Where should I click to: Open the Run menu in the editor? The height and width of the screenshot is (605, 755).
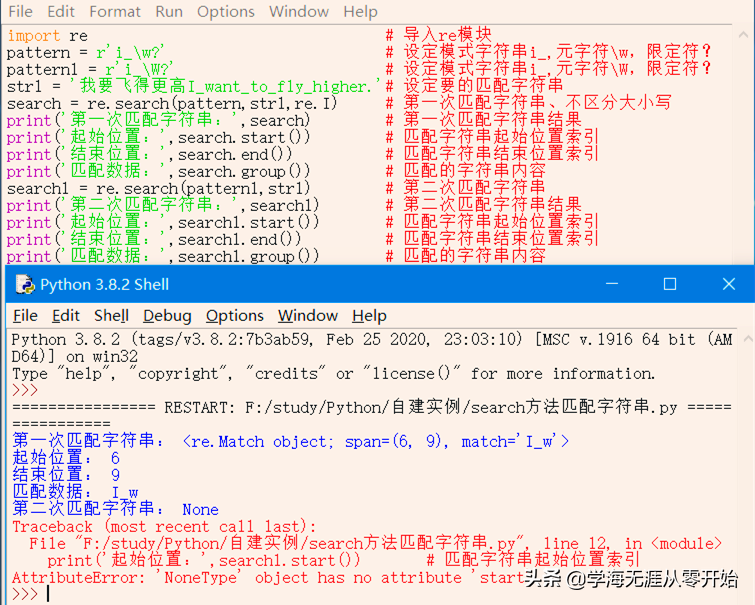point(169,11)
